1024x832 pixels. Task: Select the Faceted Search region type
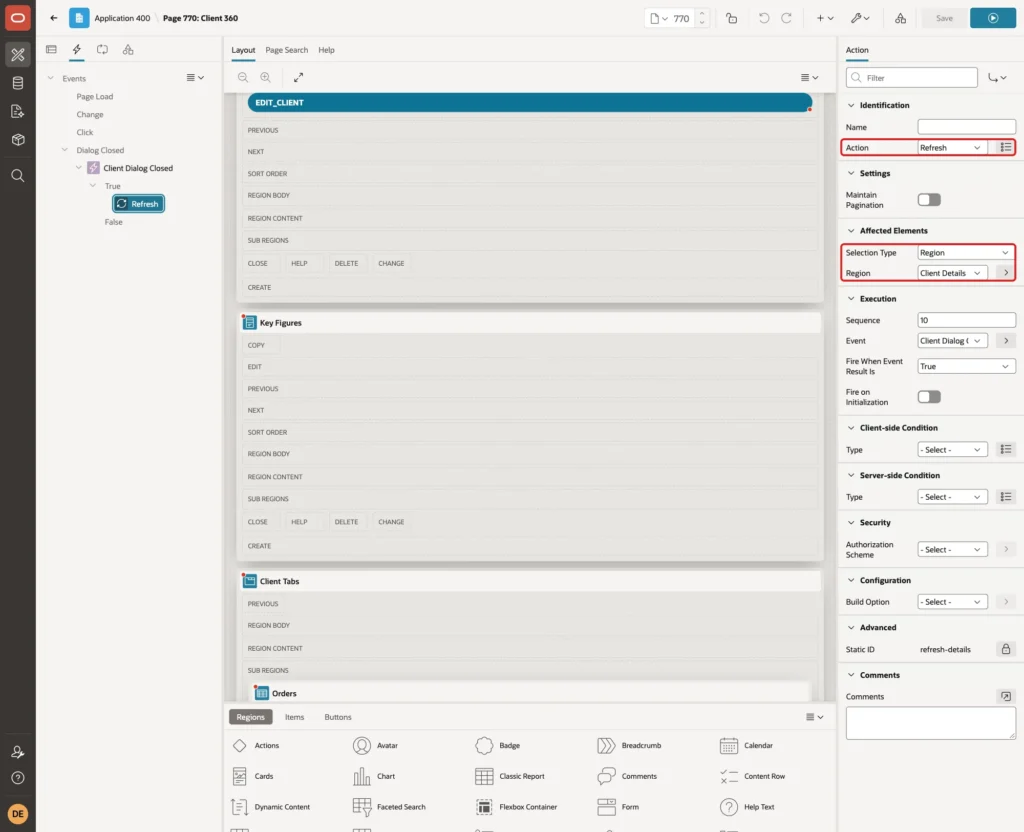tap(389, 807)
